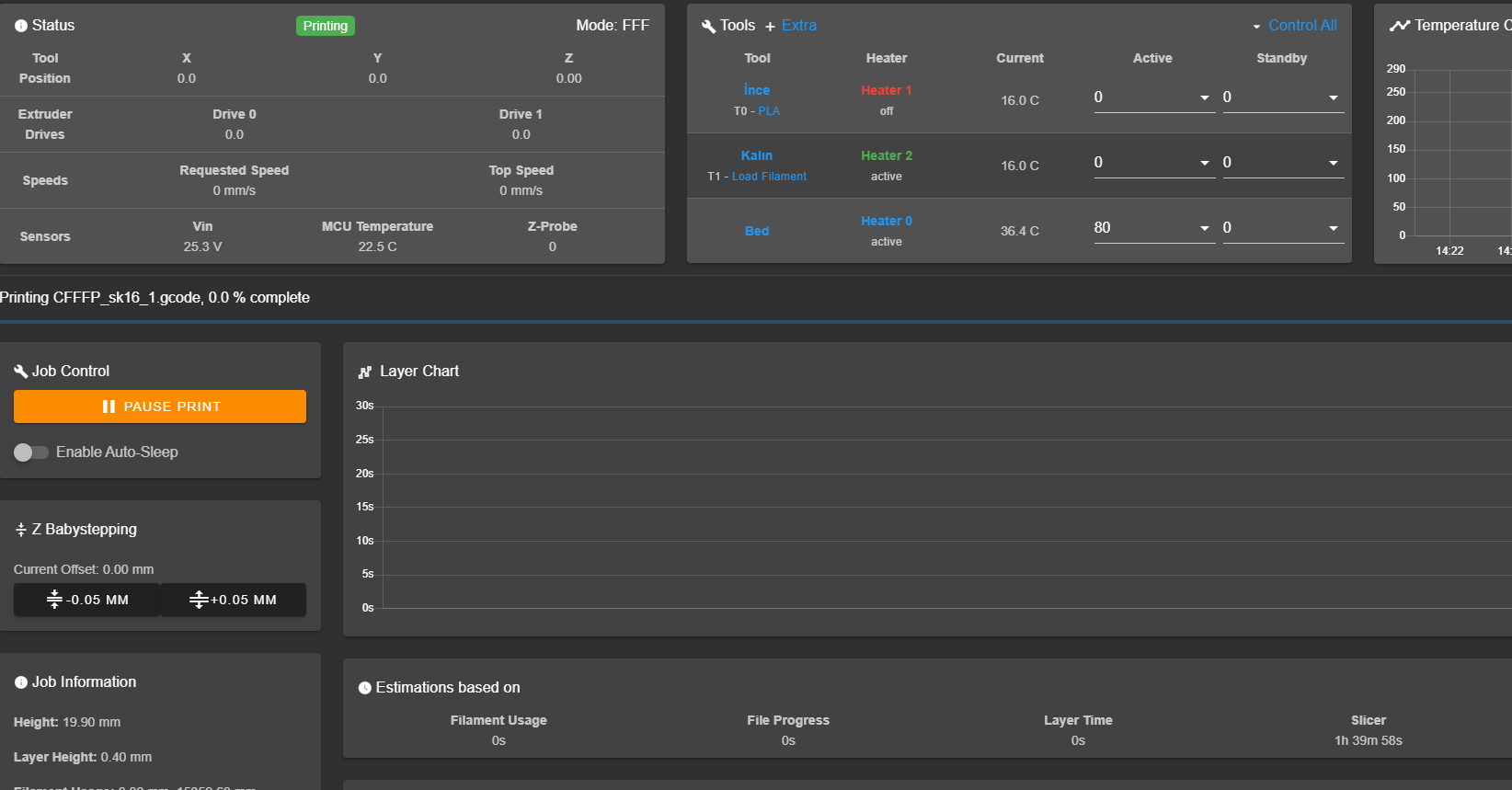Toggle Heater 1 state
The image size is (1512, 790).
[887, 90]
